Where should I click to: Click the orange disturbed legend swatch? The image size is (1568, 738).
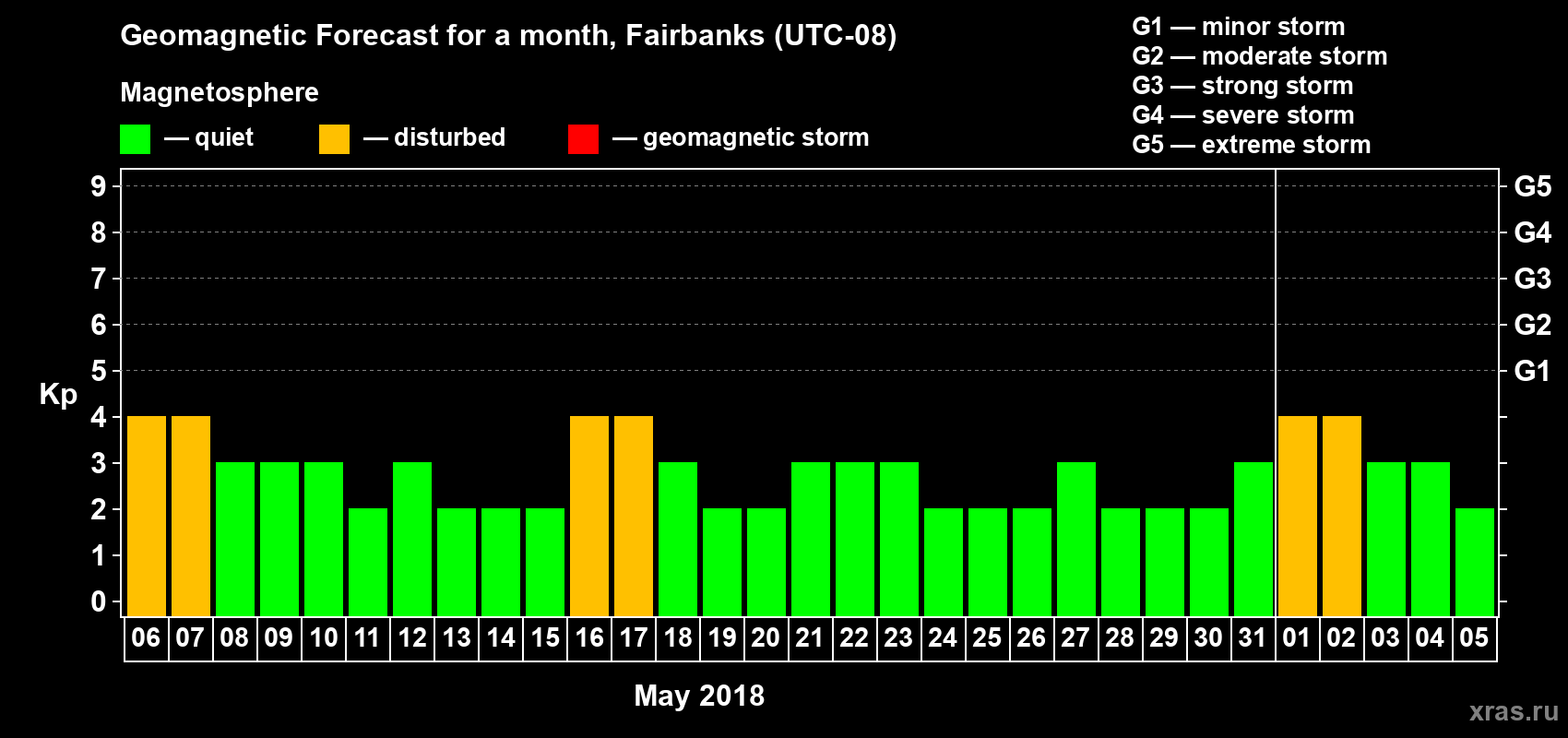pyautogui.click(x=334, y=139)
